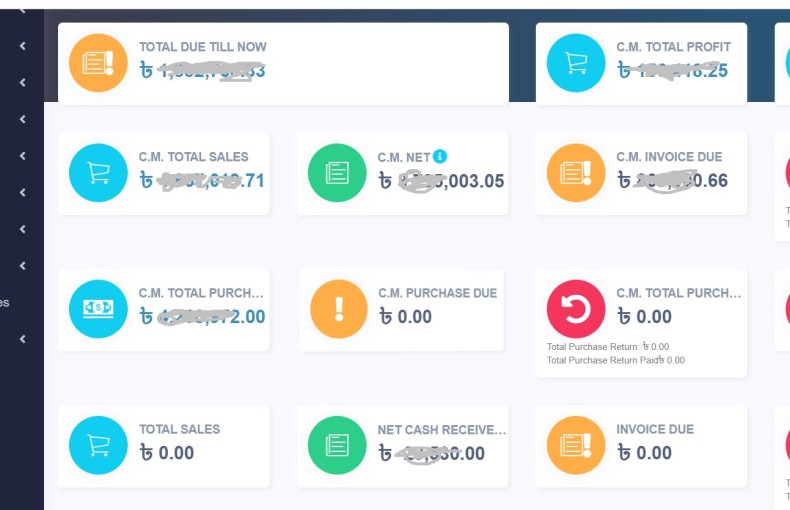Image resolution: width=790 pixels, height=510 pixels.
Task: Click the blue cart icon for C.M. Total Sales
Action: point(98,173)
